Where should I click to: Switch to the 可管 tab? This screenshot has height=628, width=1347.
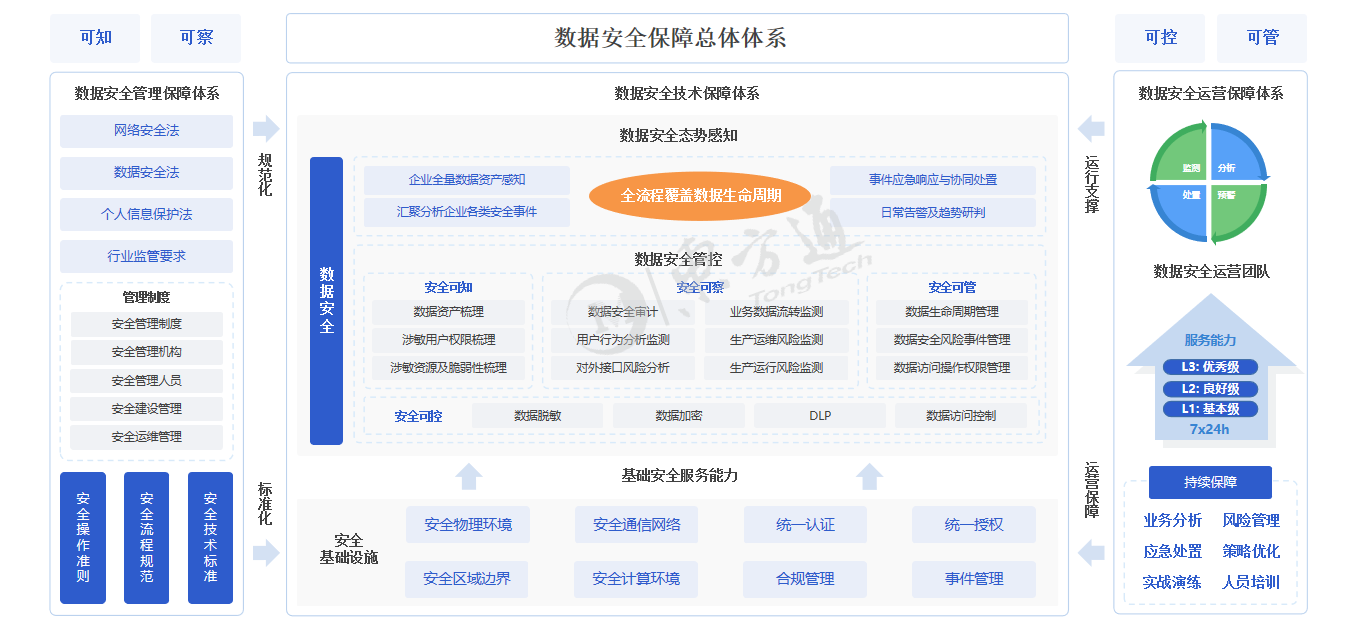coord(1262,38)
